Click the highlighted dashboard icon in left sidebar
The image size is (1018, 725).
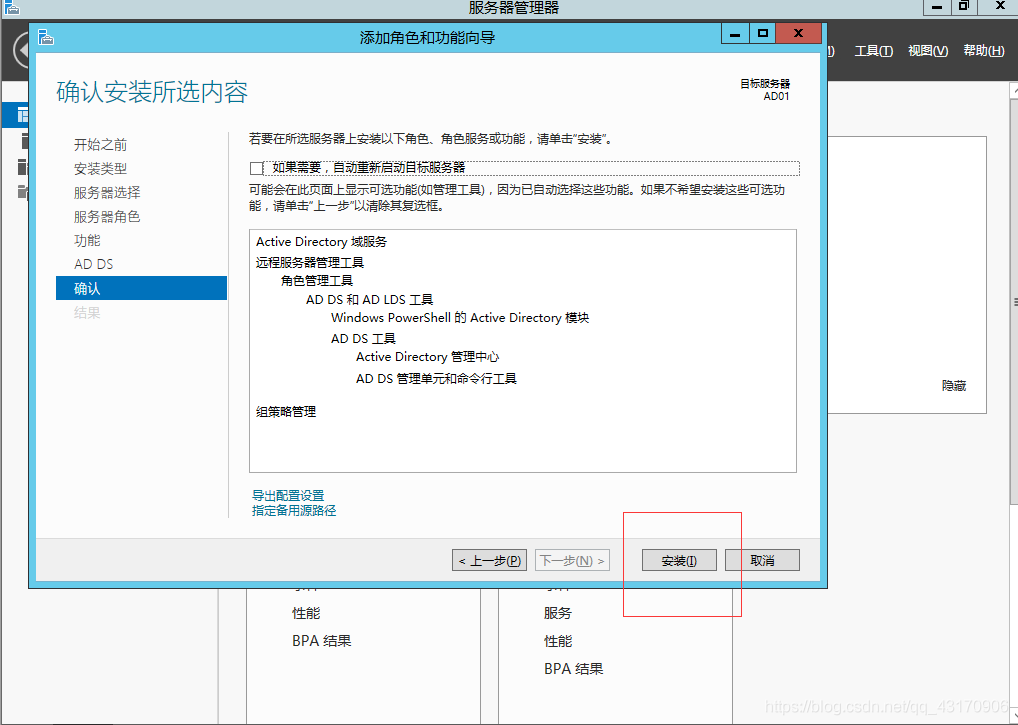click(23, 116)
